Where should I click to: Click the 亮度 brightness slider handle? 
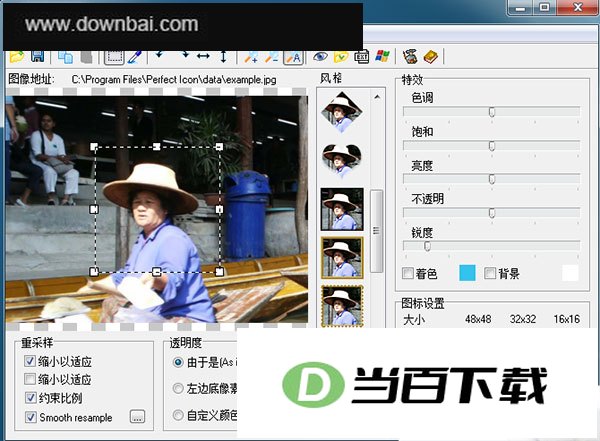[x=492, y=179]
